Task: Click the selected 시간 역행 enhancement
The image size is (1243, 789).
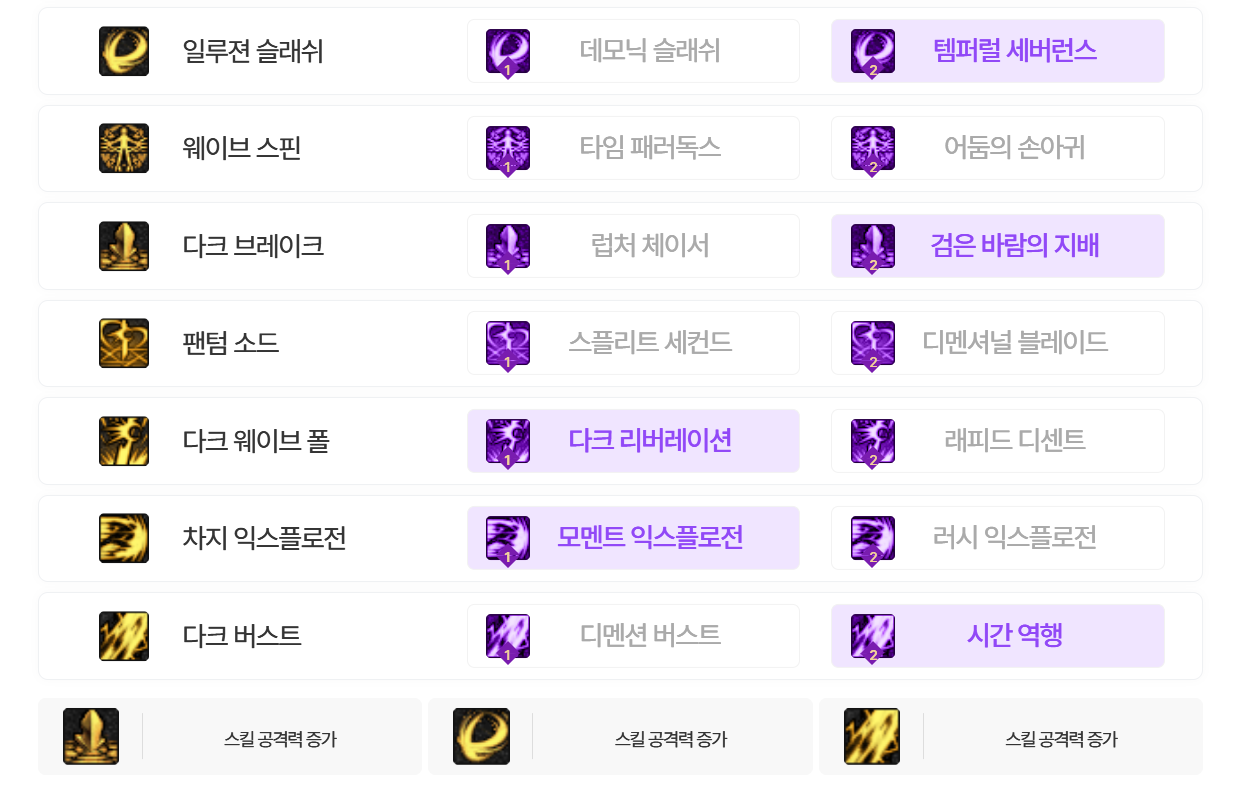Action: [997, 636]
